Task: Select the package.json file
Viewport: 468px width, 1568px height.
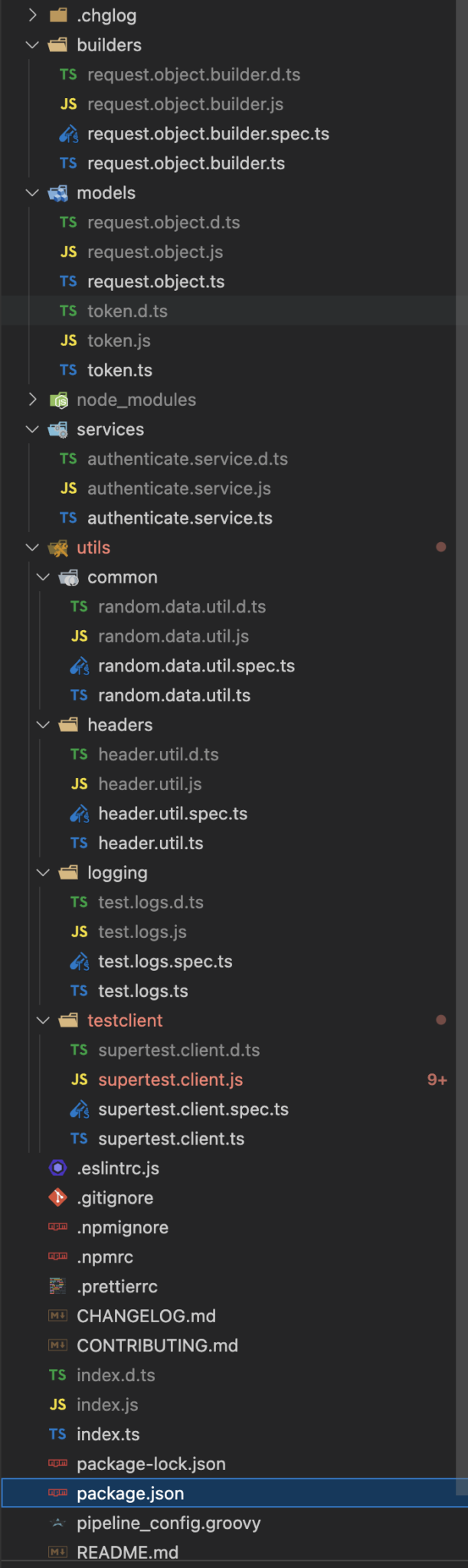Action: (x=130, y=1493)
